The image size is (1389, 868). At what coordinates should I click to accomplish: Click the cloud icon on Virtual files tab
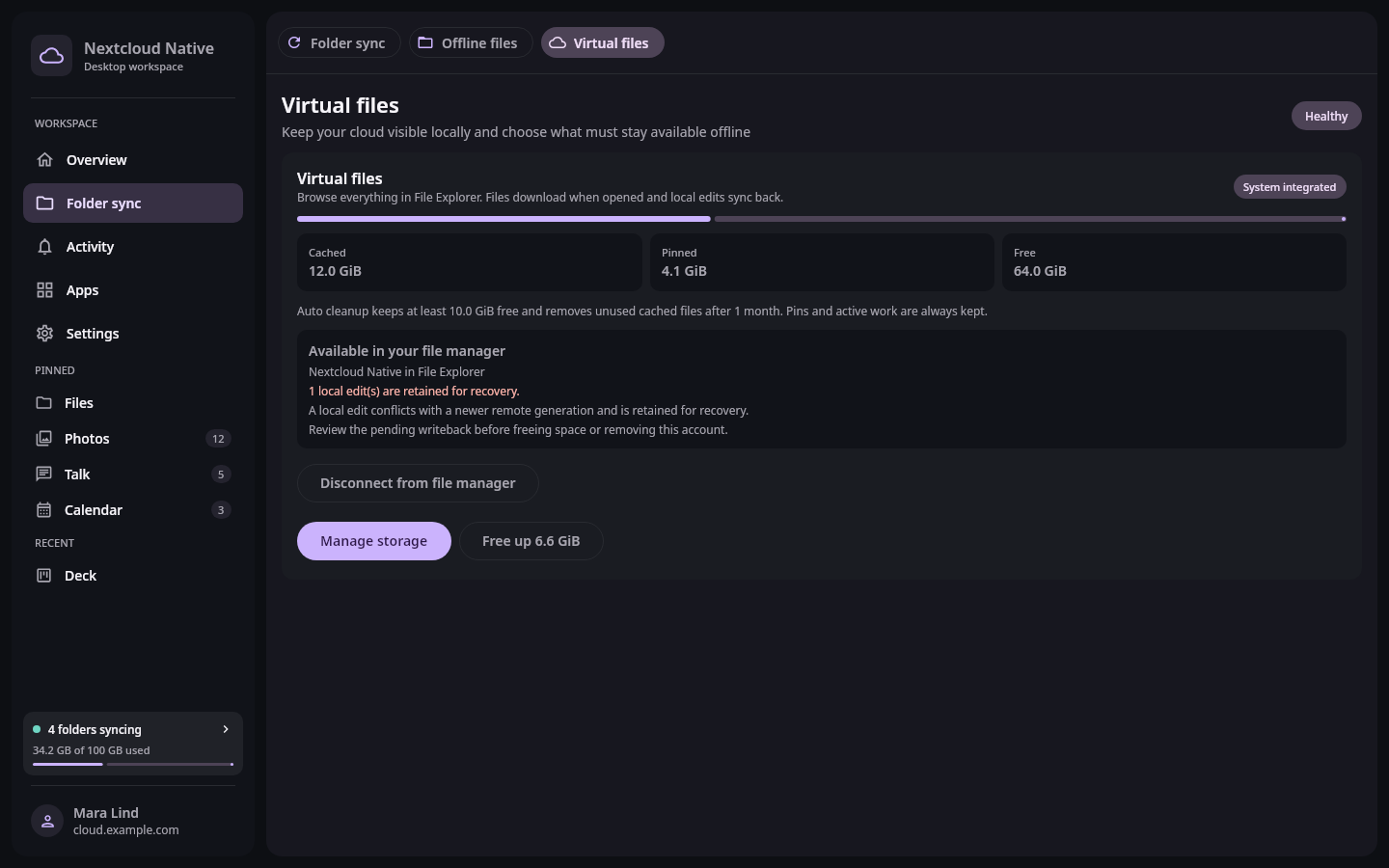(x=558, y=42)
